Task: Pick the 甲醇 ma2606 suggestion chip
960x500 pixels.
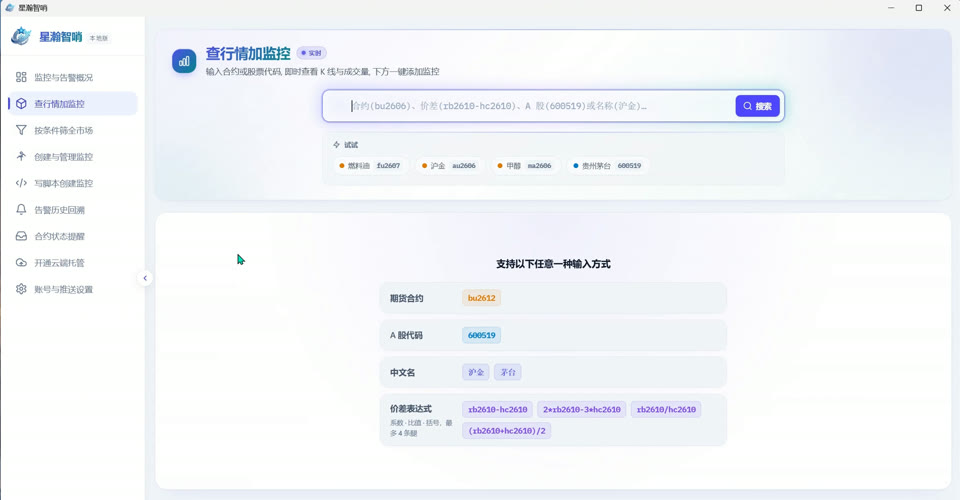Action: [x=525, y=166]
